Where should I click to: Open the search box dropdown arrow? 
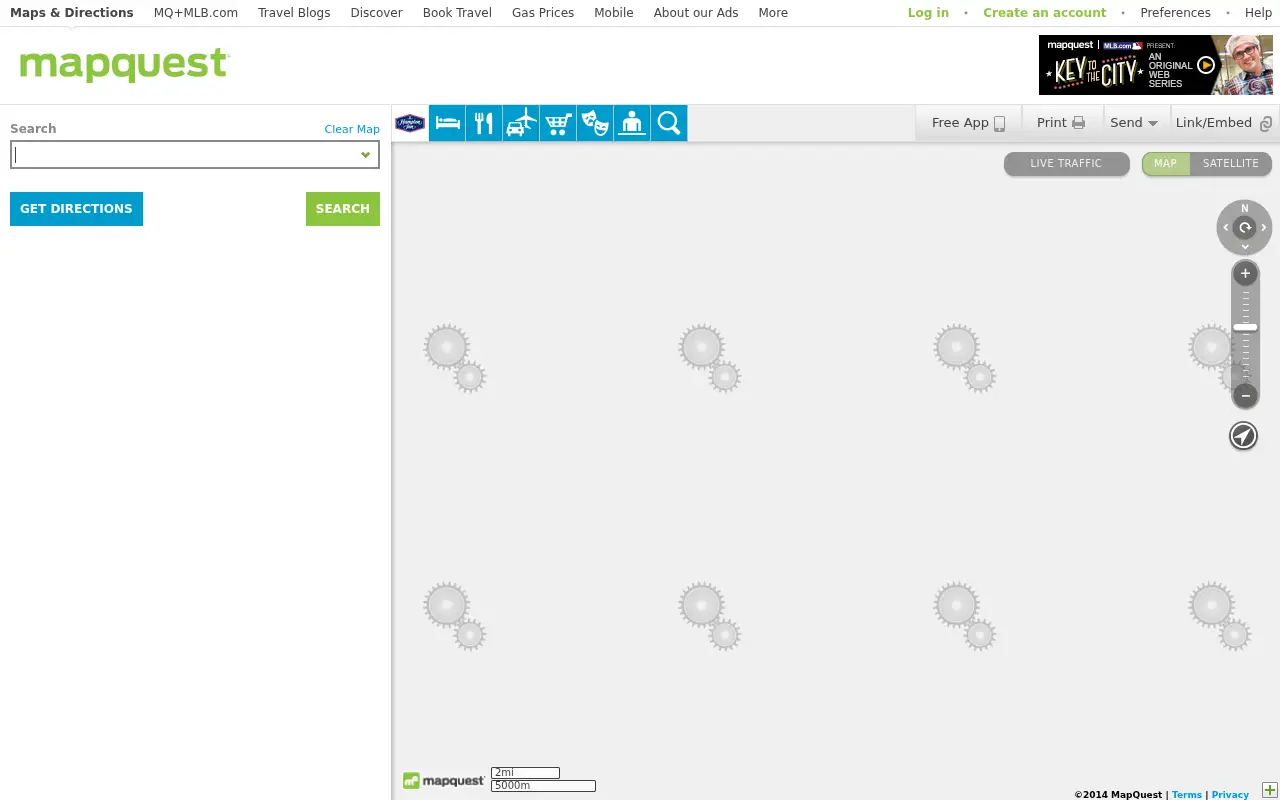point(366,155)
